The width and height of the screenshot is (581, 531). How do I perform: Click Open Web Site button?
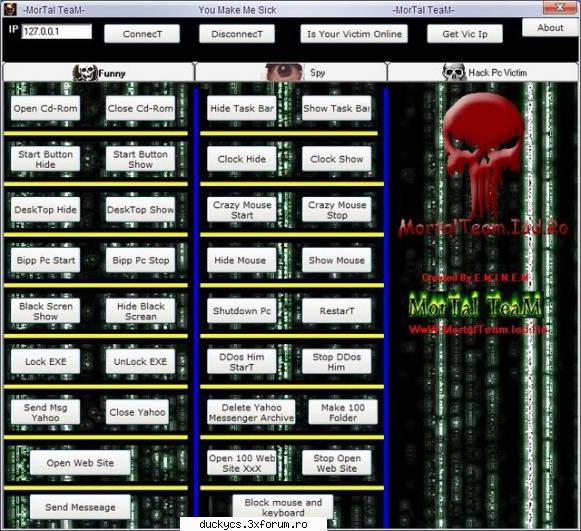click(80, 462)
